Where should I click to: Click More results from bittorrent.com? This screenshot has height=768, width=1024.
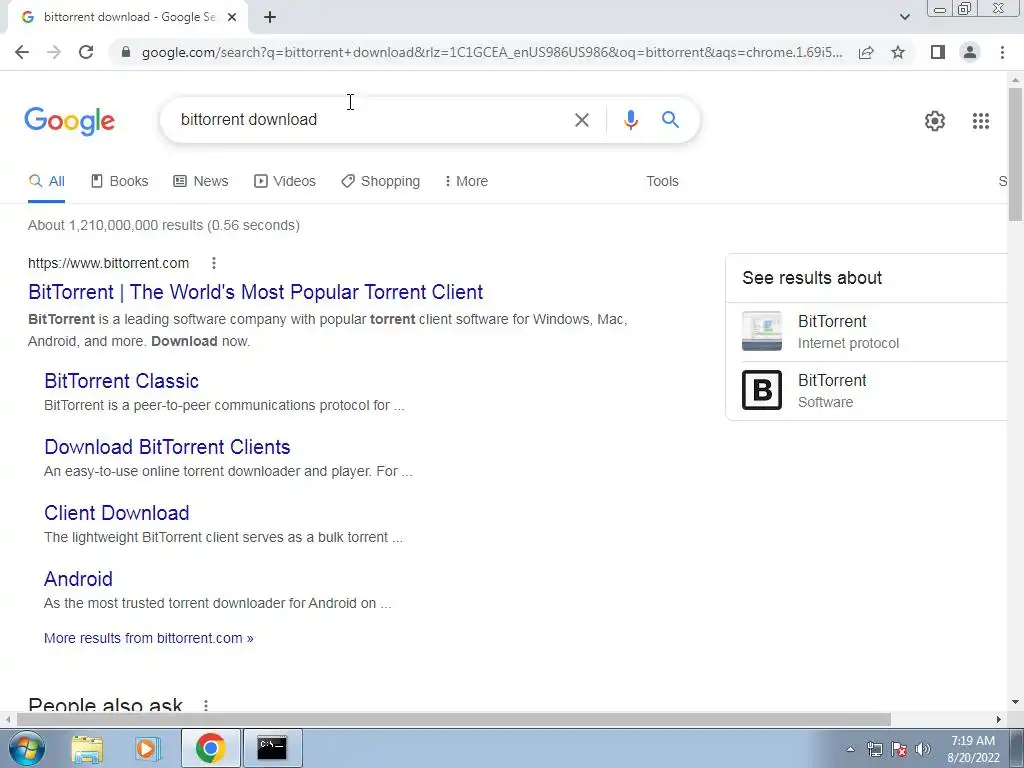[149, 638]
